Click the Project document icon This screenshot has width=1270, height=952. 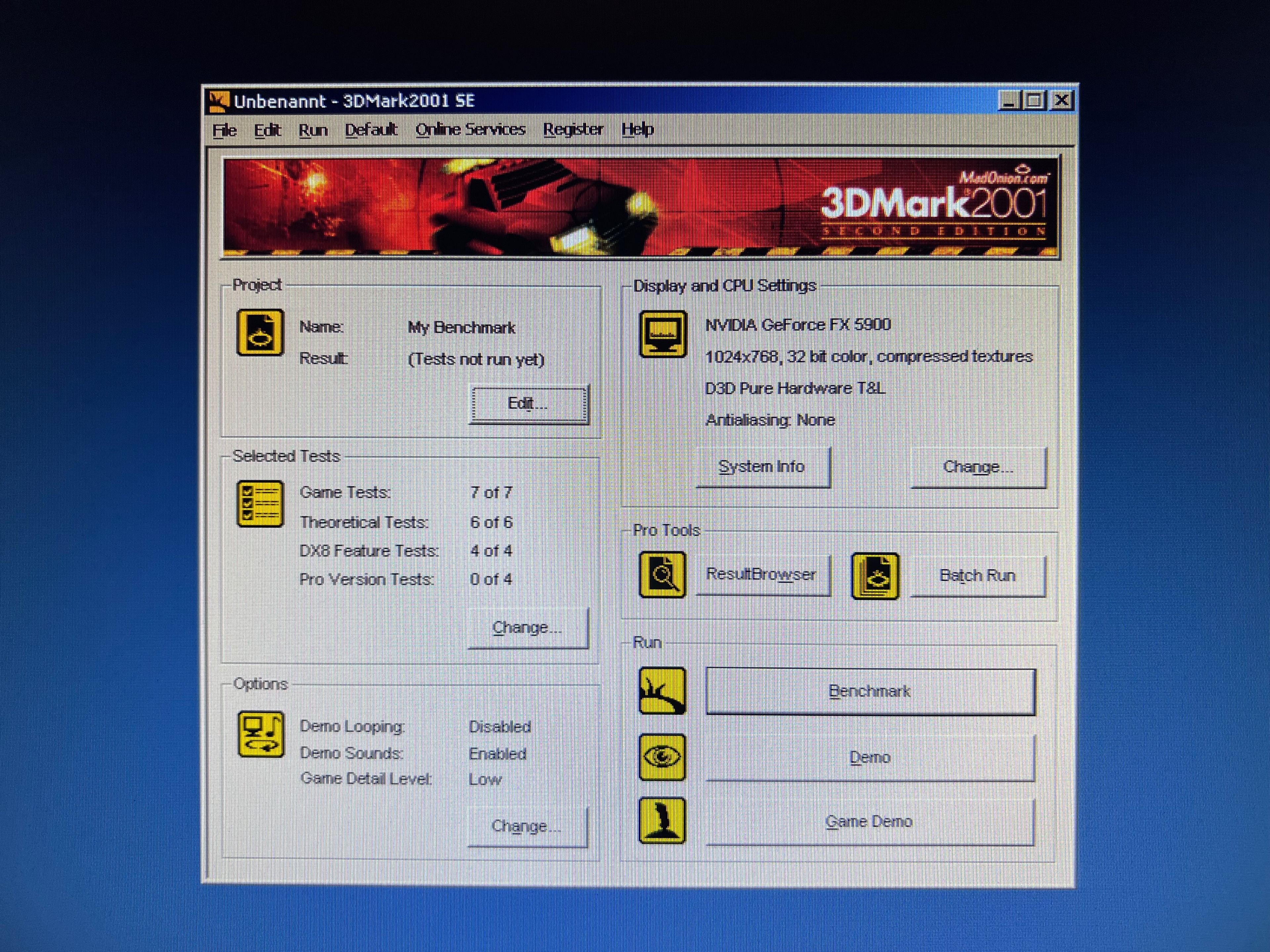[260, 333]
